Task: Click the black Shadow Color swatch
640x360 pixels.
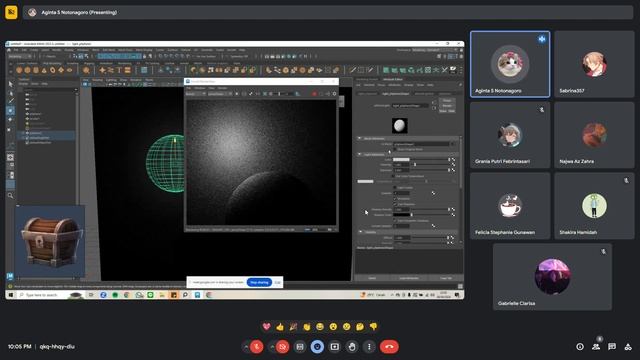Action: (401, 215)
